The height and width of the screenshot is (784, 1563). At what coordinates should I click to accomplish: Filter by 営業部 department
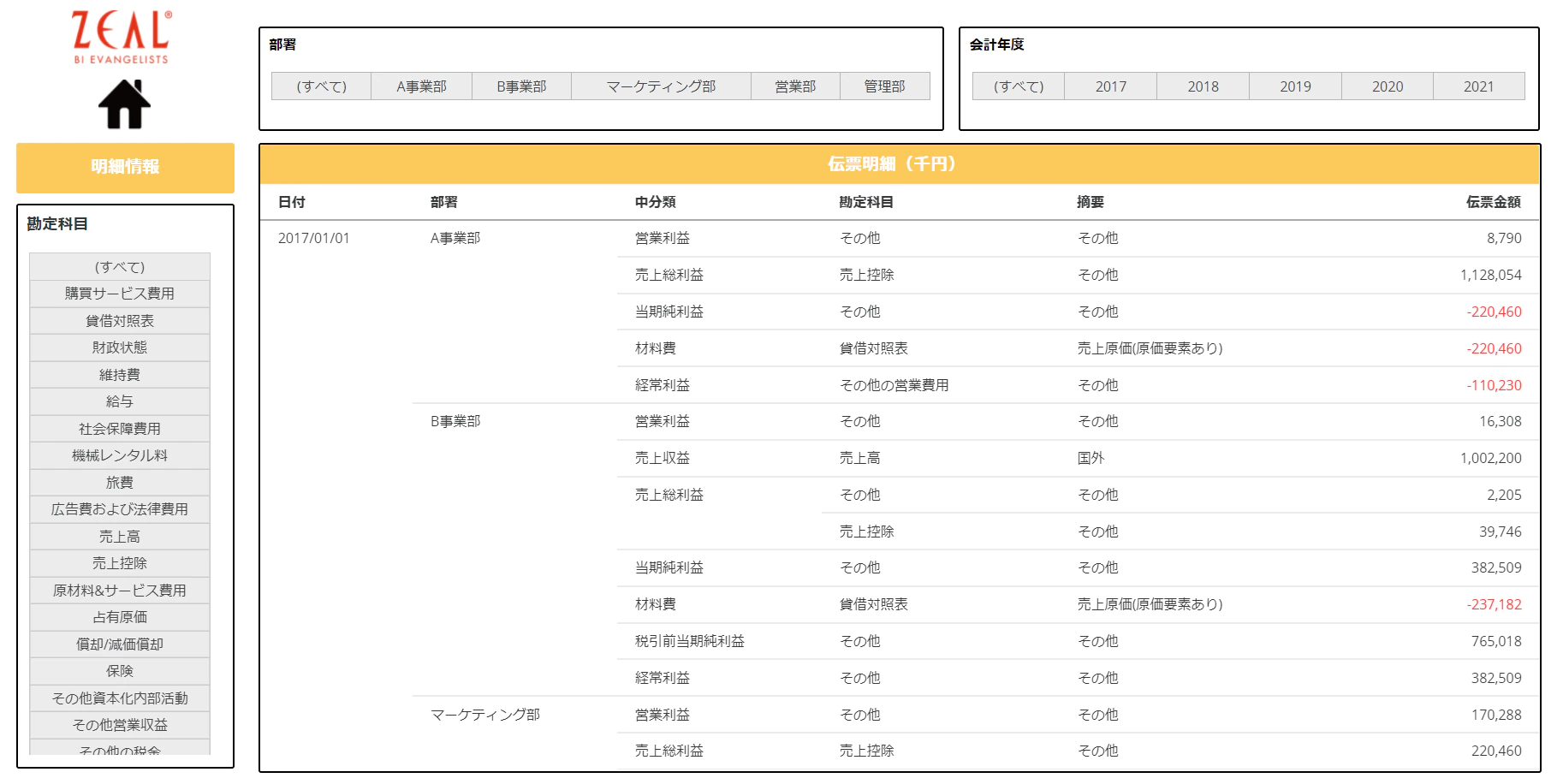click(x=795, y=86)
